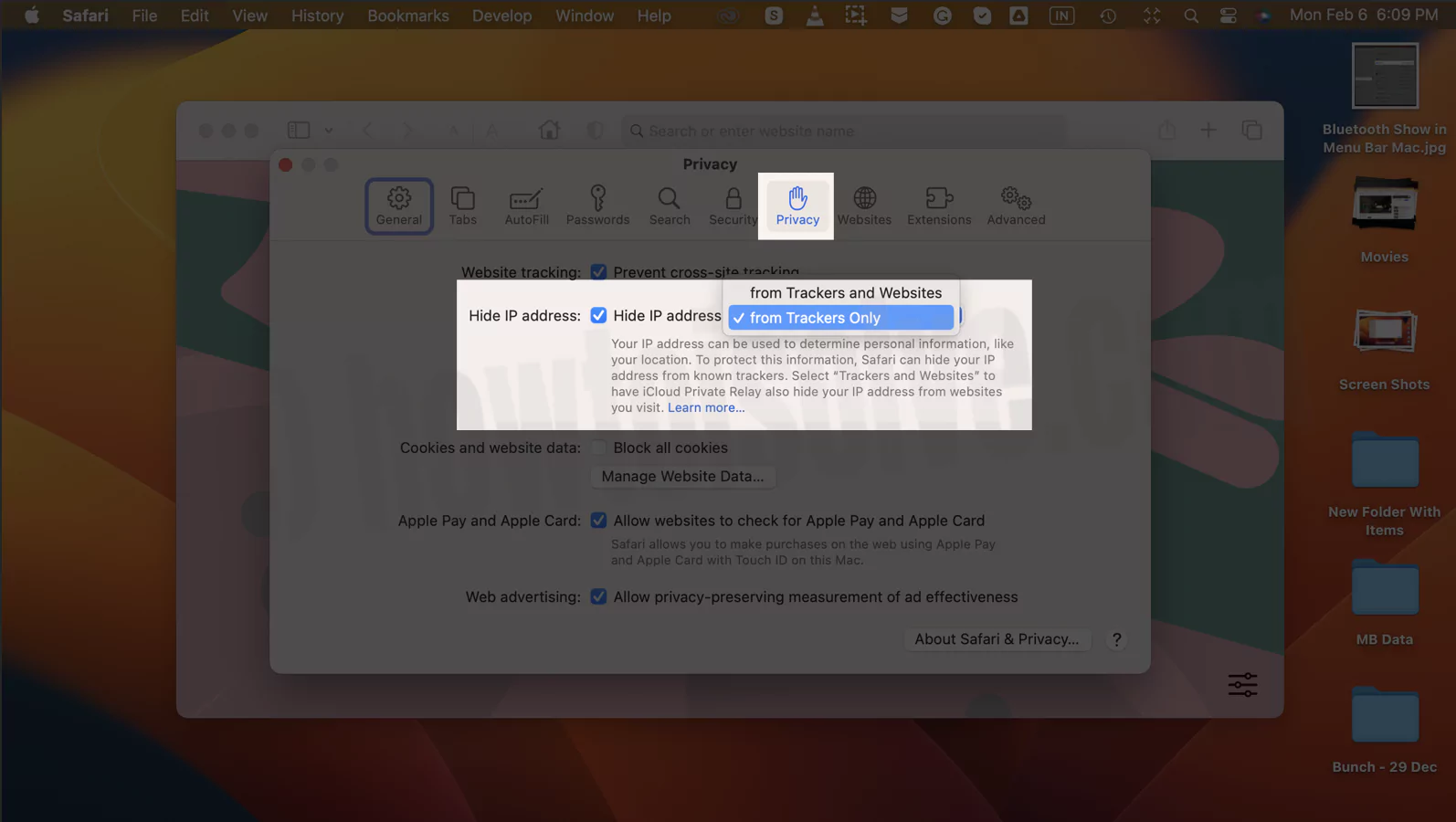The width and height of the screenshot is (1456, 822).
Task: Click About Safari & Privacy button
Action: [997, 639]
